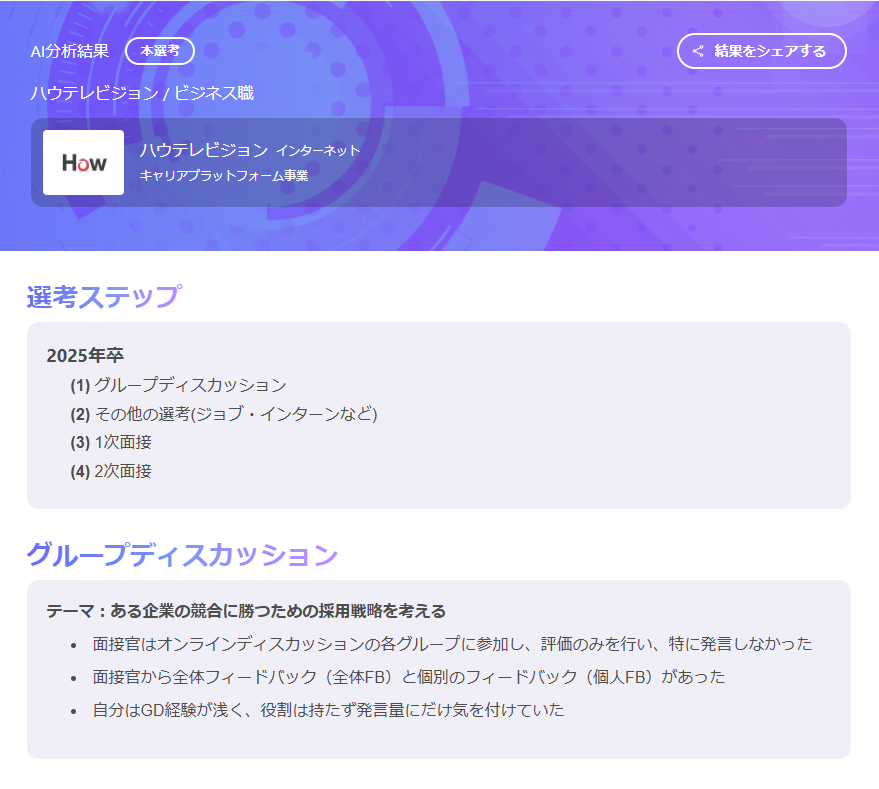Click the ハウテレビジョン / ビジネス職 title
The width and height of the screenshot is (879, 789).
point(142,93)
